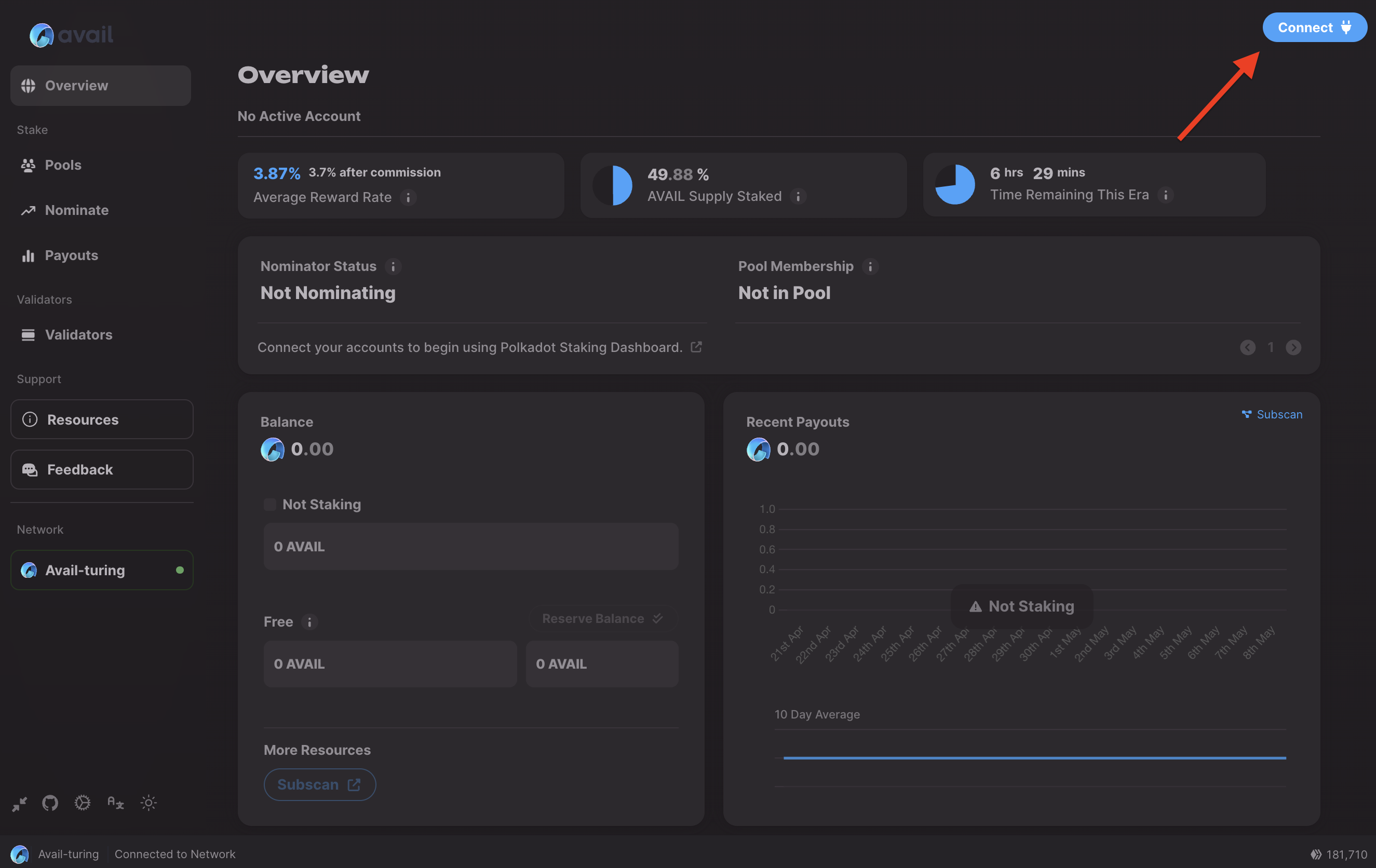
Task: Click info icon next to Nominator Status
Action: point(393,267)
